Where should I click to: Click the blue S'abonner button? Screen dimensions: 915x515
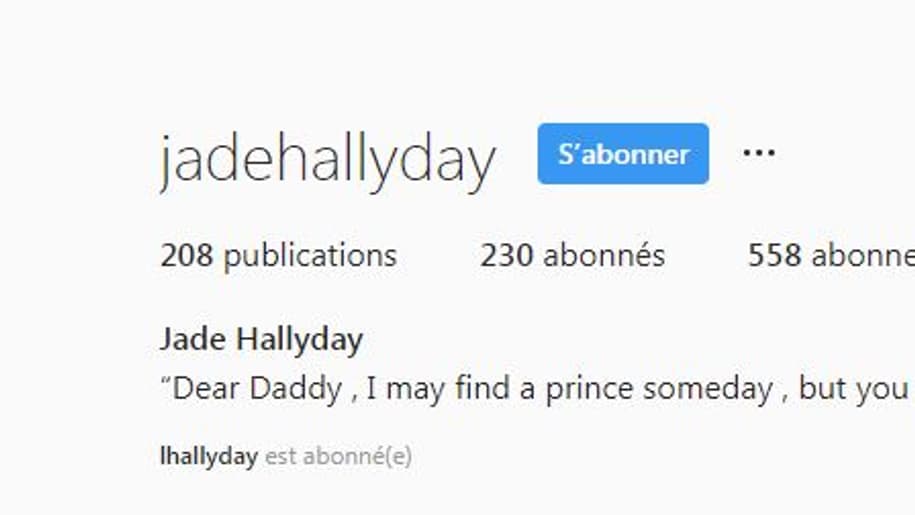[623, 154]
